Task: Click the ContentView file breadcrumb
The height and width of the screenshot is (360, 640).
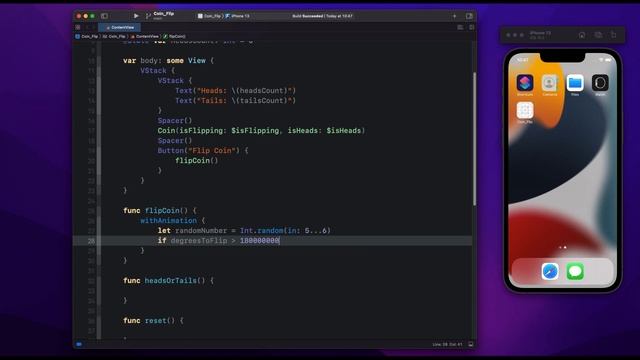Action: coord(144,36)
